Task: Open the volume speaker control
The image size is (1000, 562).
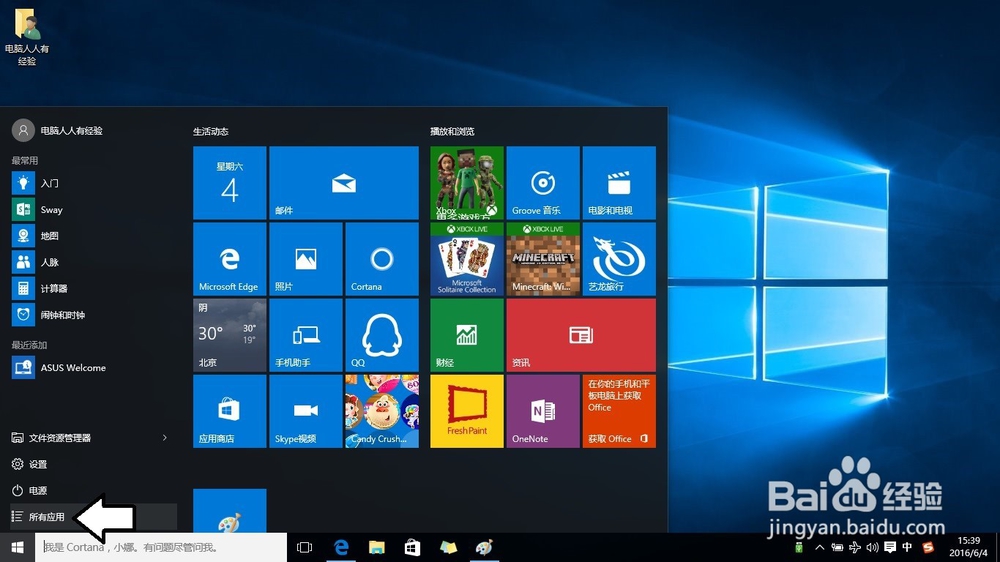Action: point(872,547)
